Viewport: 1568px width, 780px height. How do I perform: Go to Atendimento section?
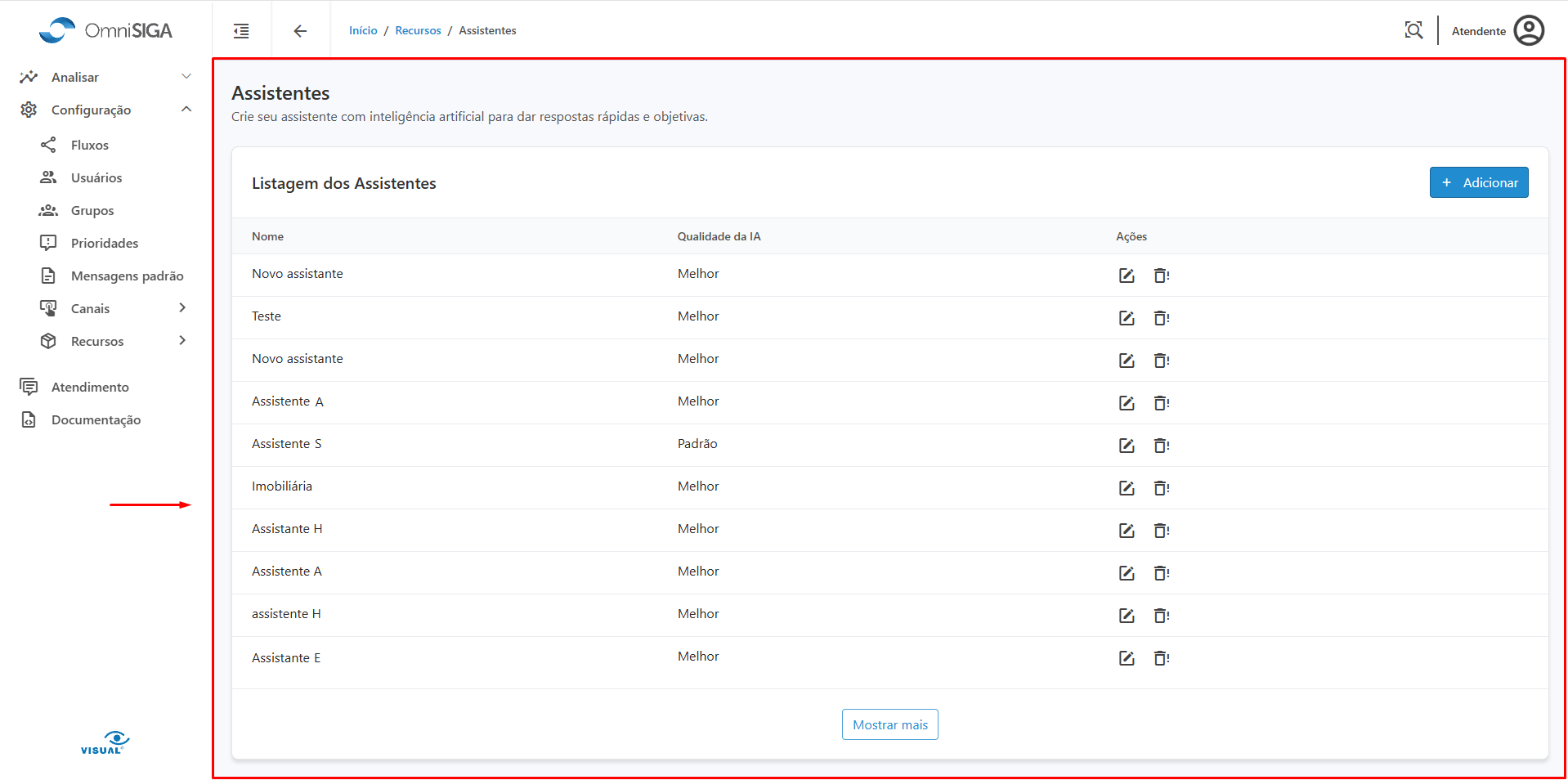[x=90, y=387]
